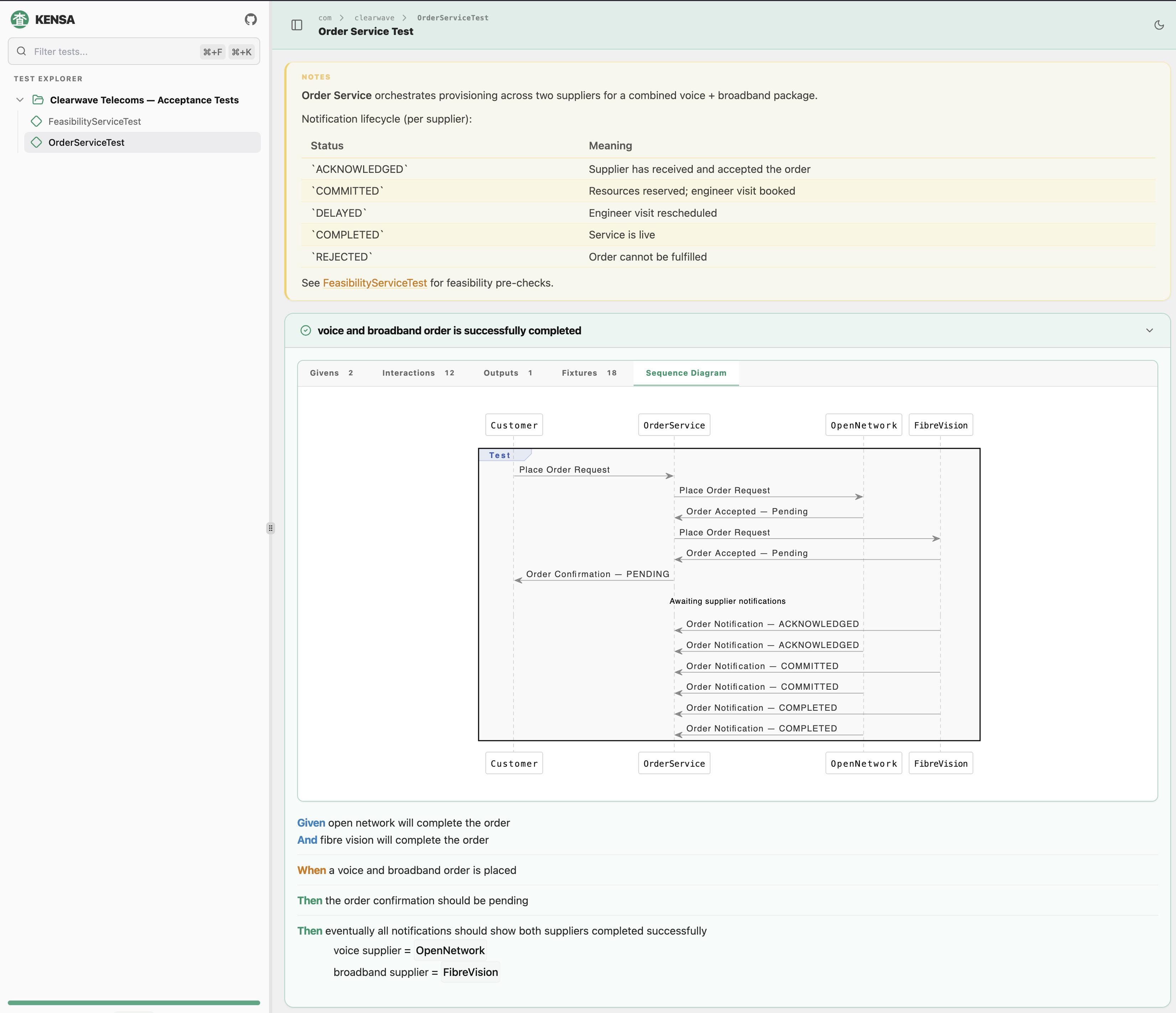Click the FibreVision broadband supplier value

tap(470, 972)
